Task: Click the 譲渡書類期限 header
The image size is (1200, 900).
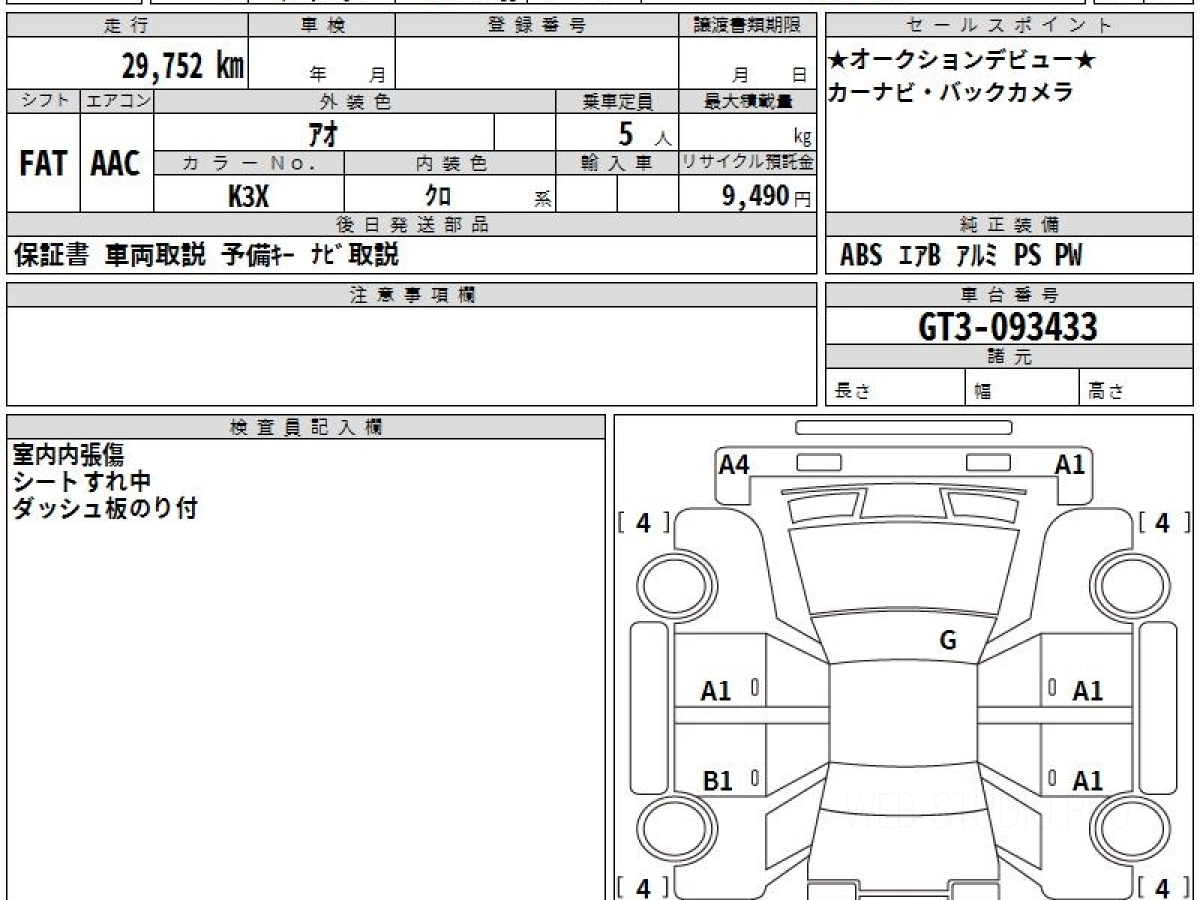Action: click(747, 26)
